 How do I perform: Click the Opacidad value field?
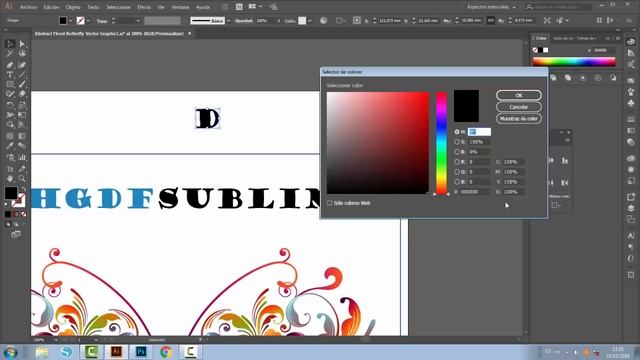pos(266,20)
